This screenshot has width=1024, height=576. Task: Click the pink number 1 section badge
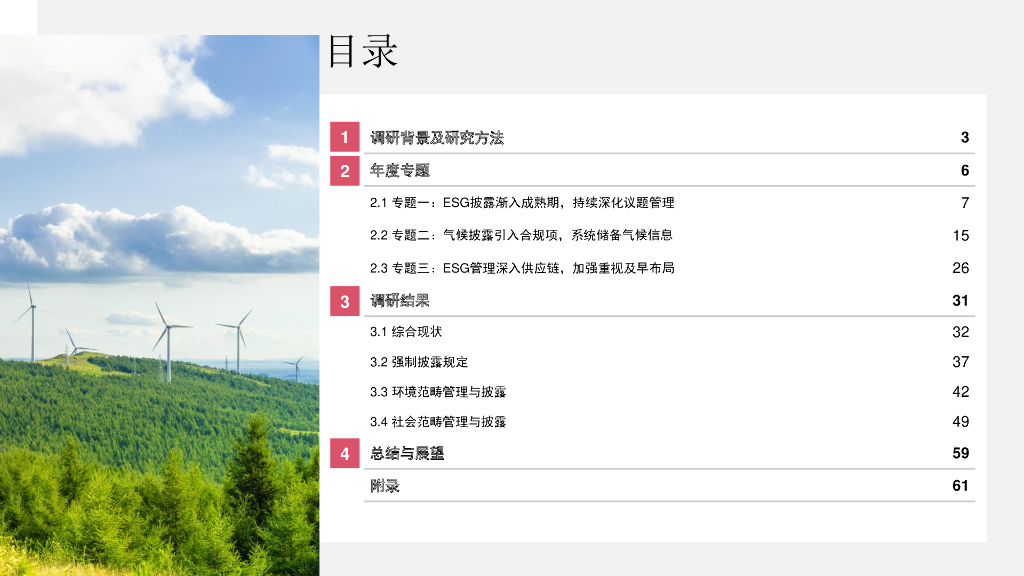[345, 137]
